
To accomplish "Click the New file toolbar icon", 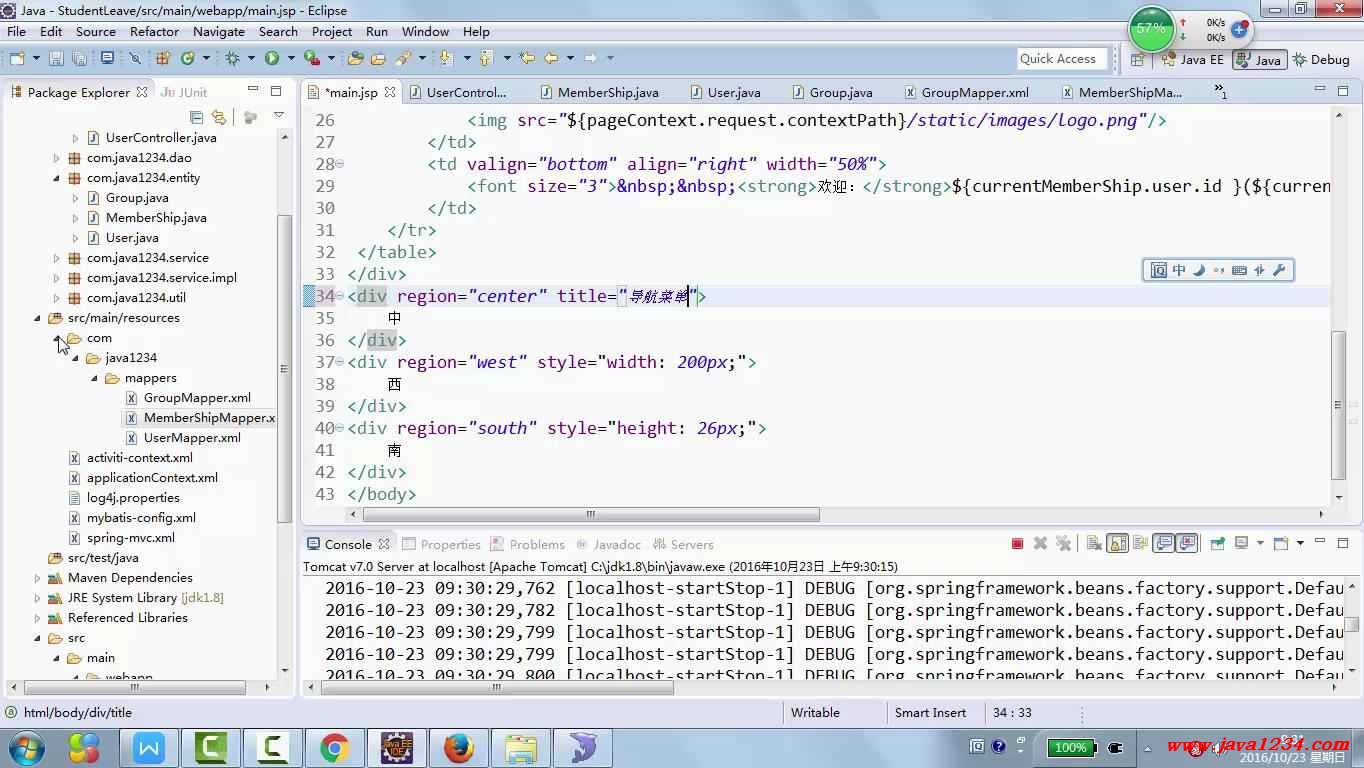I will coord(16,59).
